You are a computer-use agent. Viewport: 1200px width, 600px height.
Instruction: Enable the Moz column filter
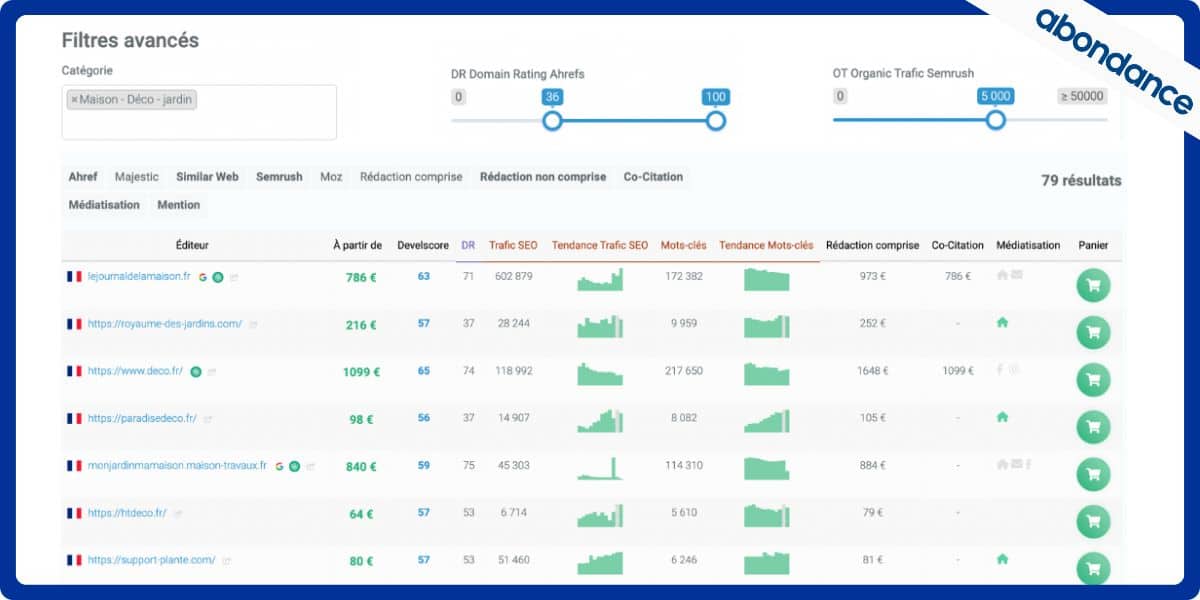(331, 177)
